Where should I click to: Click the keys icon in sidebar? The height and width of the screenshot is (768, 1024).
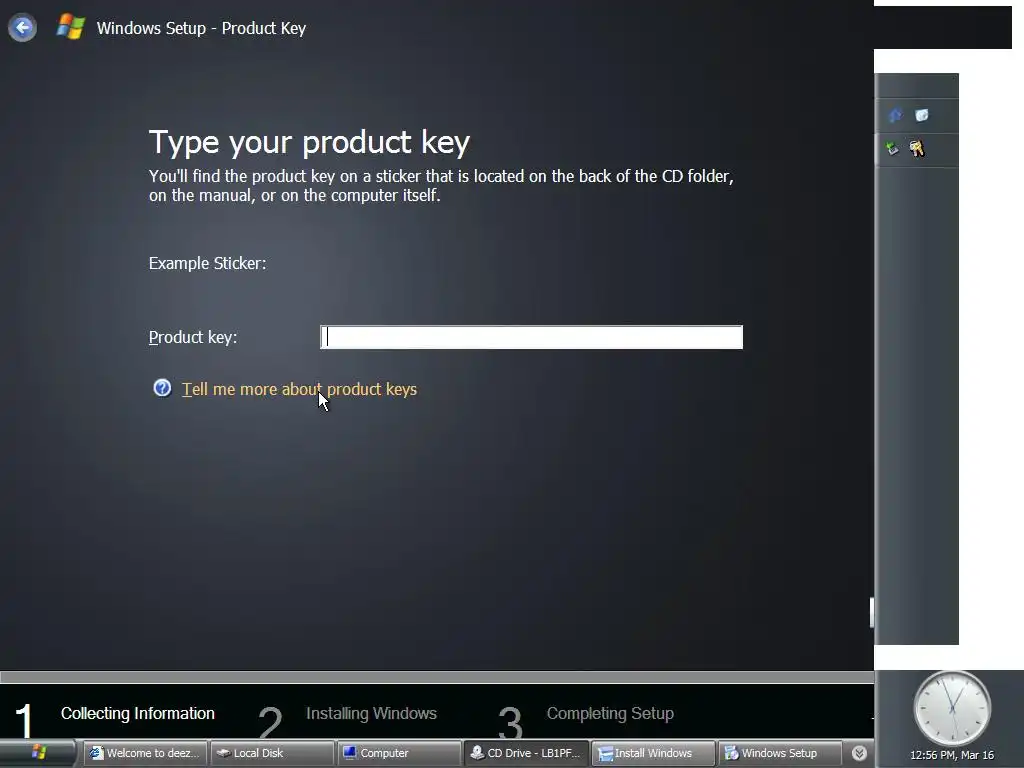point(917,149)
